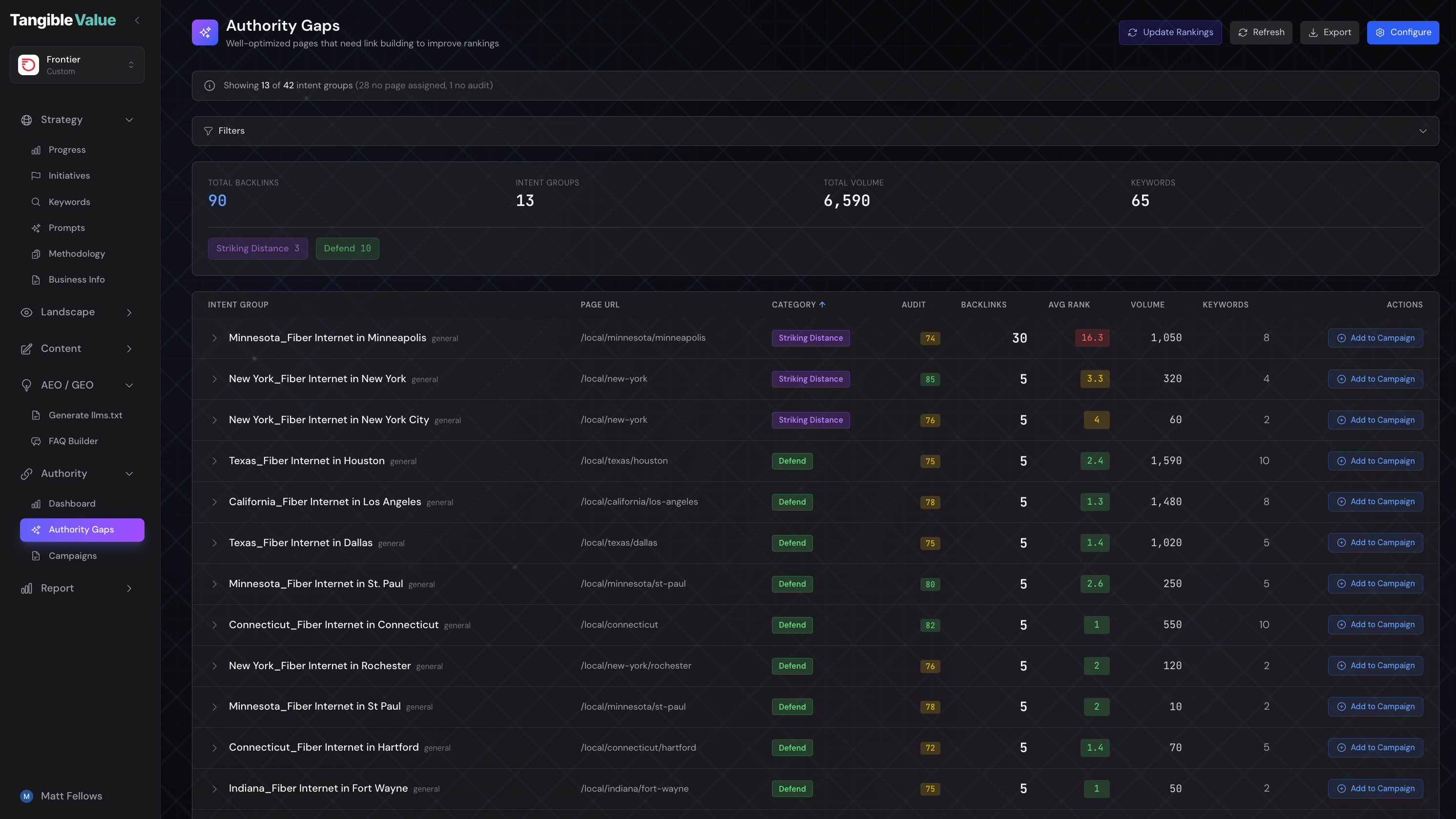The image size is (1456, 819).
Task: Click the Matt Fellows avatar icon
Action: coord(26,796)
